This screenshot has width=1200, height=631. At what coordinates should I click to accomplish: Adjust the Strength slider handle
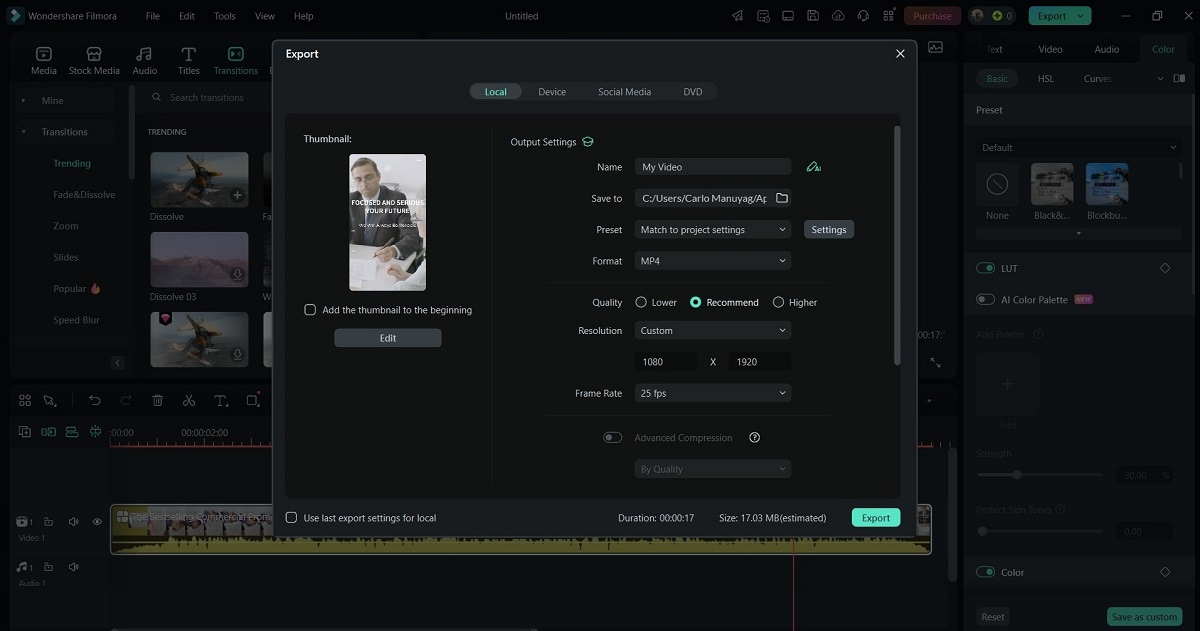coord(1017,475)
